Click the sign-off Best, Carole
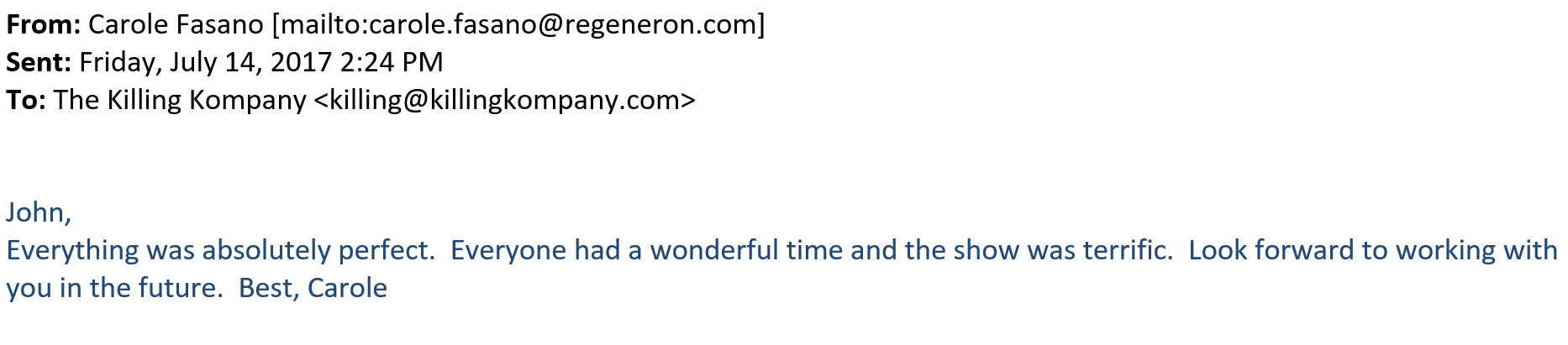The image size is (1568, 345). (313, 288)
